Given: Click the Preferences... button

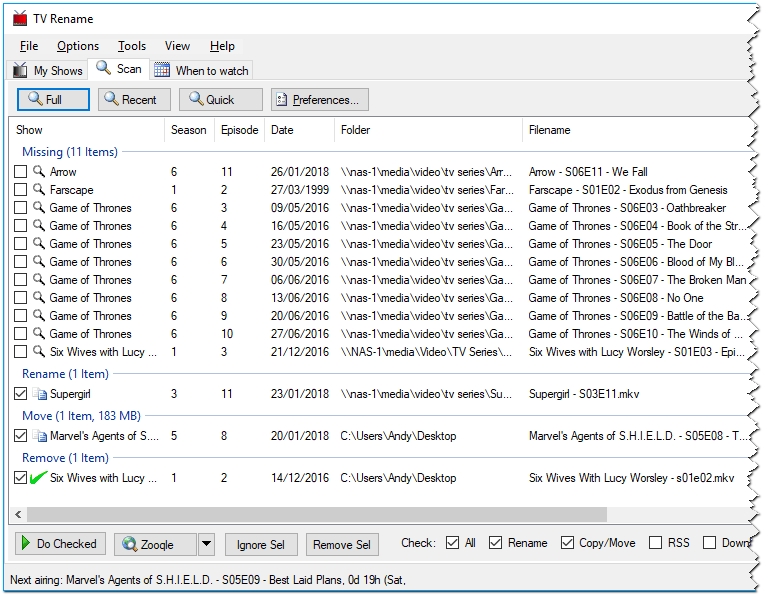Looking at the screenshot, I should point(320,100).
